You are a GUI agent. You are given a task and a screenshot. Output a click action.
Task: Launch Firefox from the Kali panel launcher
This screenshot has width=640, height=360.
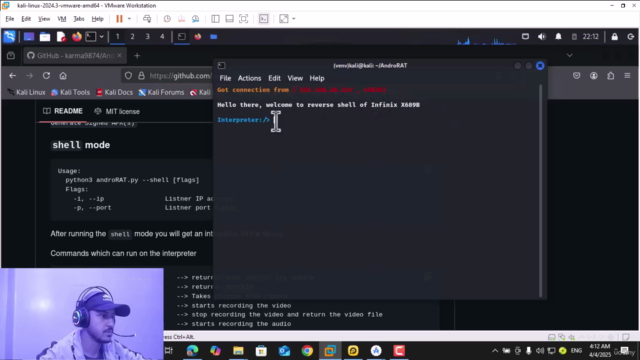point(76,37)
